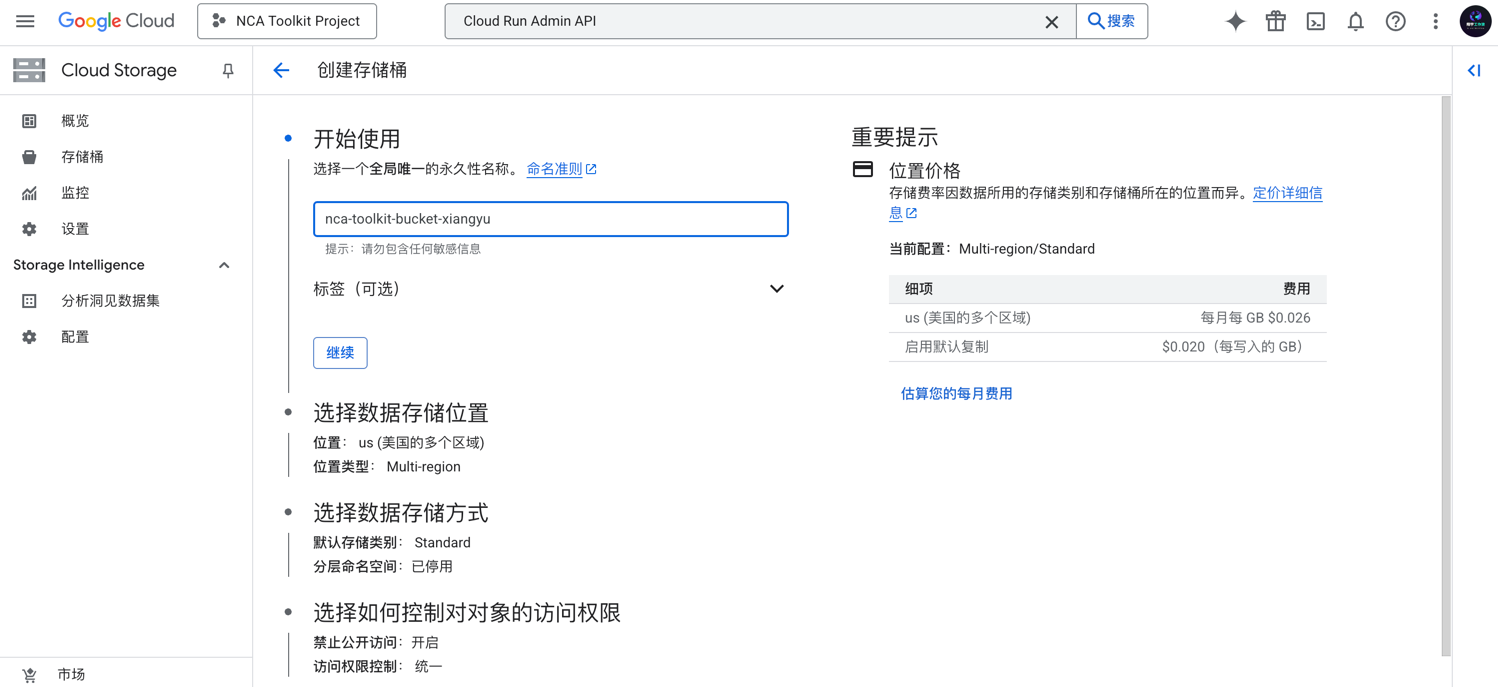The height and width of the screenshot is (687, 1498).
Task: Pin Cloud Storage in the sidebar
Action: [228, 70]
